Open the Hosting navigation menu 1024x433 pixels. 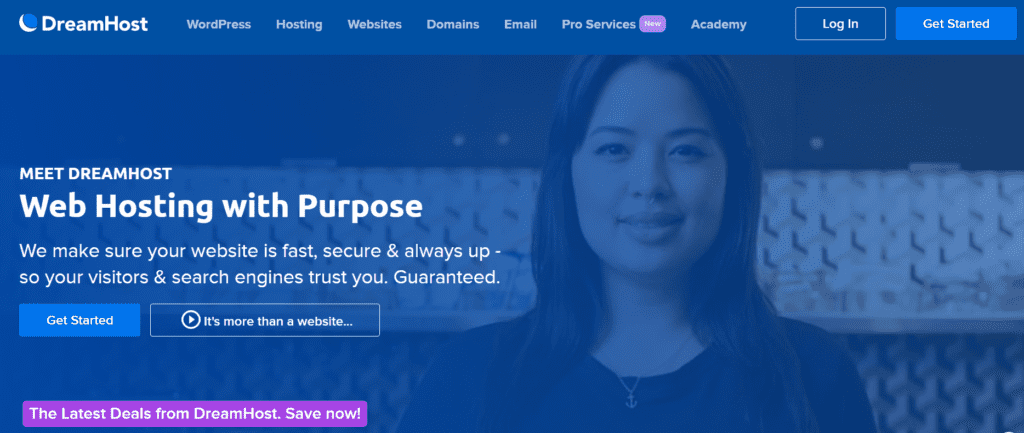299,24
